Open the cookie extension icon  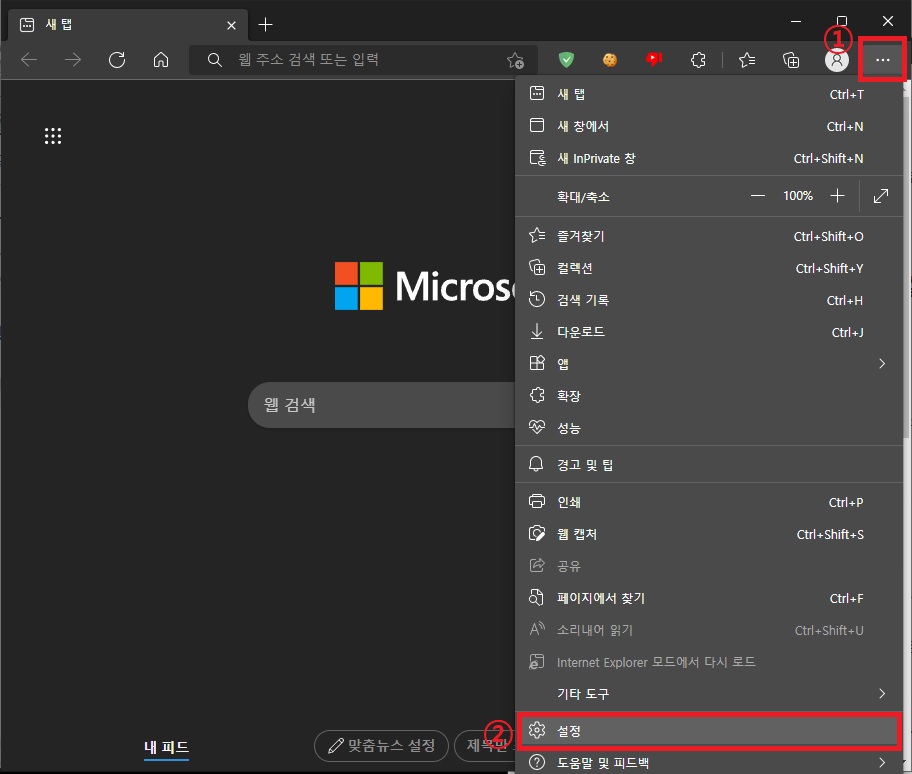coord(610,59)
